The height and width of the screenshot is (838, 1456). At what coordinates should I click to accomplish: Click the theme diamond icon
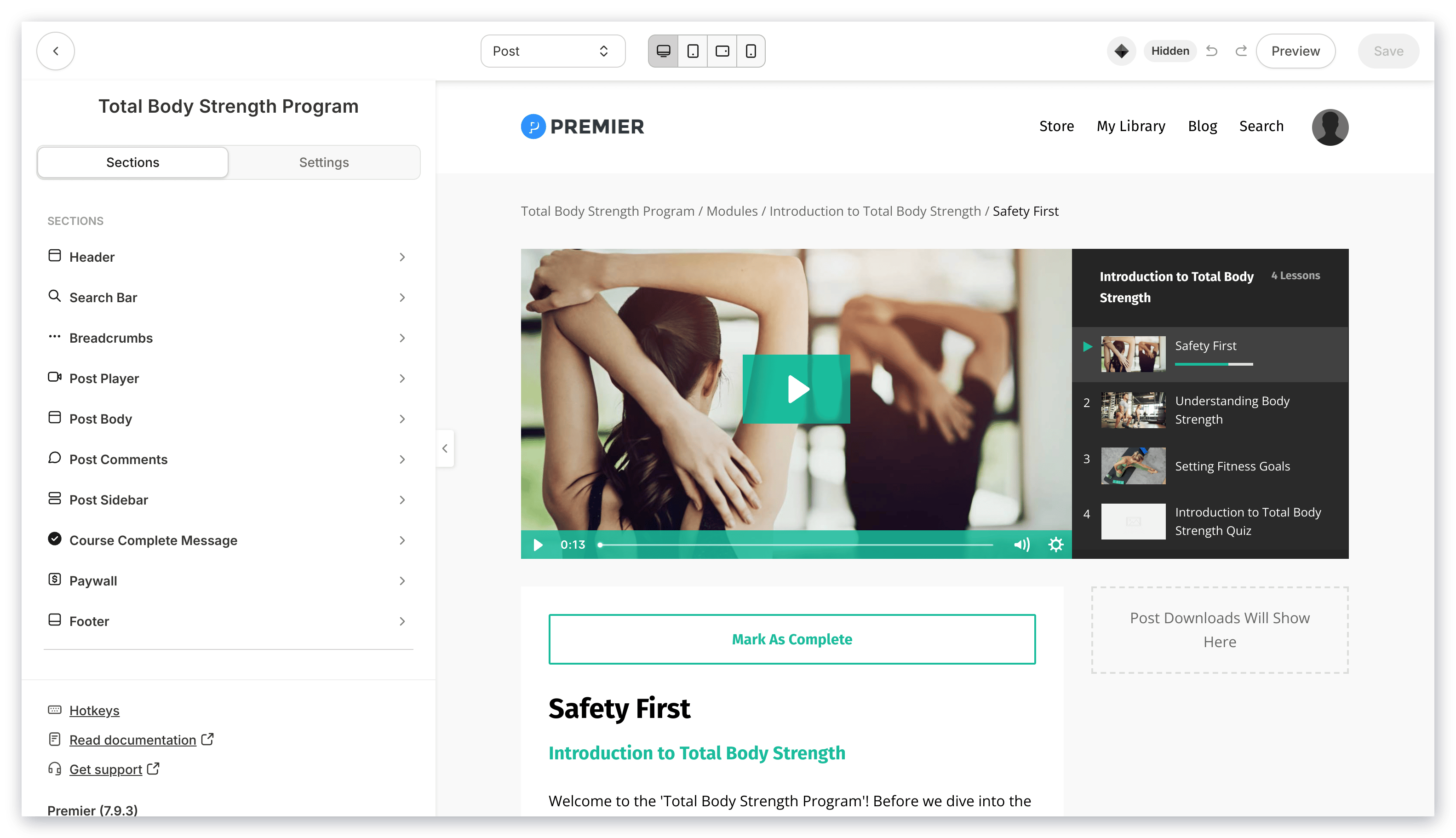pyautogui.click(x=1121, y=51)
